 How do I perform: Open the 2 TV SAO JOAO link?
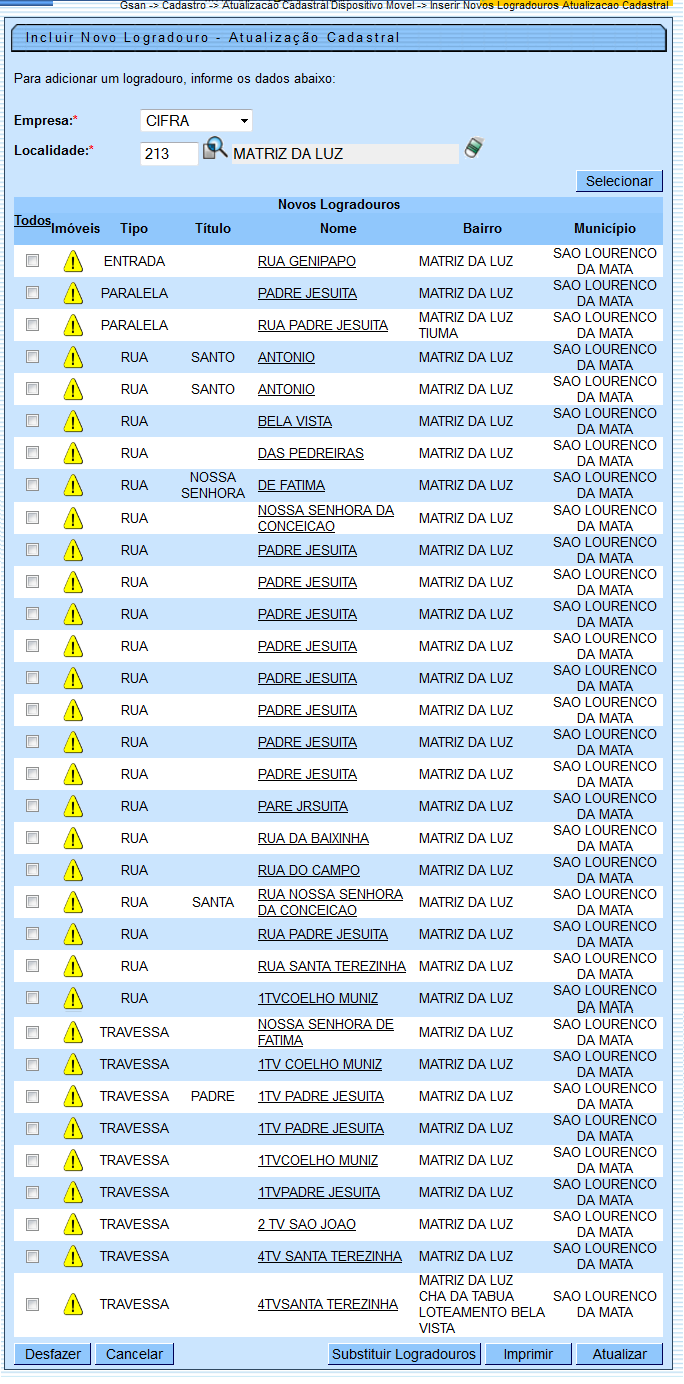coord(307,1224)
